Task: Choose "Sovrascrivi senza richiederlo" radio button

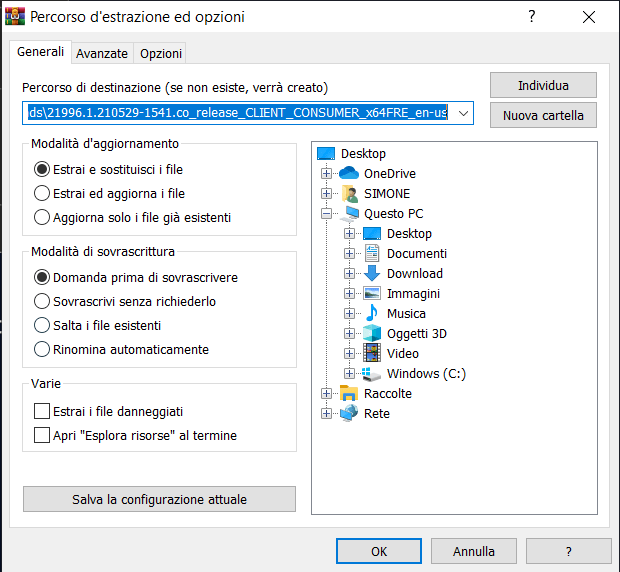Action: tap(42, 301)
